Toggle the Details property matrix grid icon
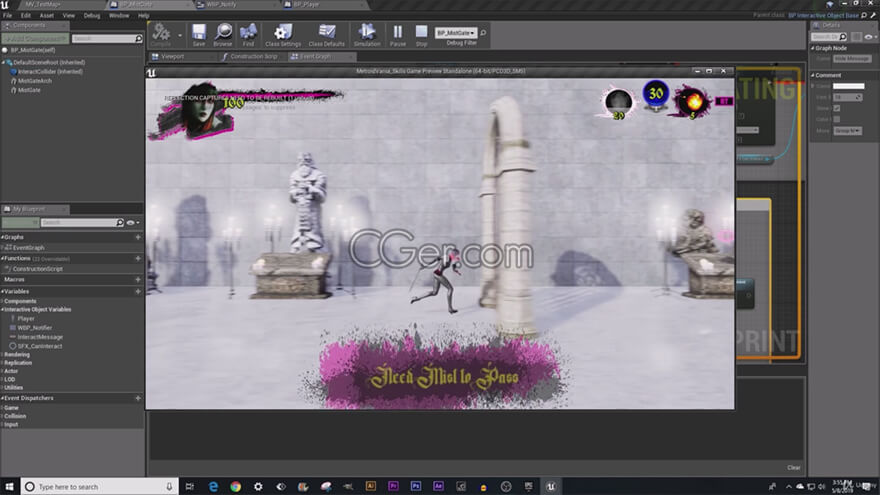 pos(856,37)
